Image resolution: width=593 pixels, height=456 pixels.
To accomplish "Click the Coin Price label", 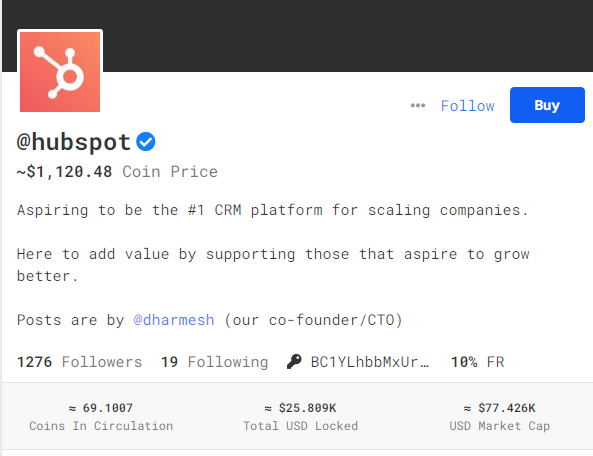I will tap(170, 172).
